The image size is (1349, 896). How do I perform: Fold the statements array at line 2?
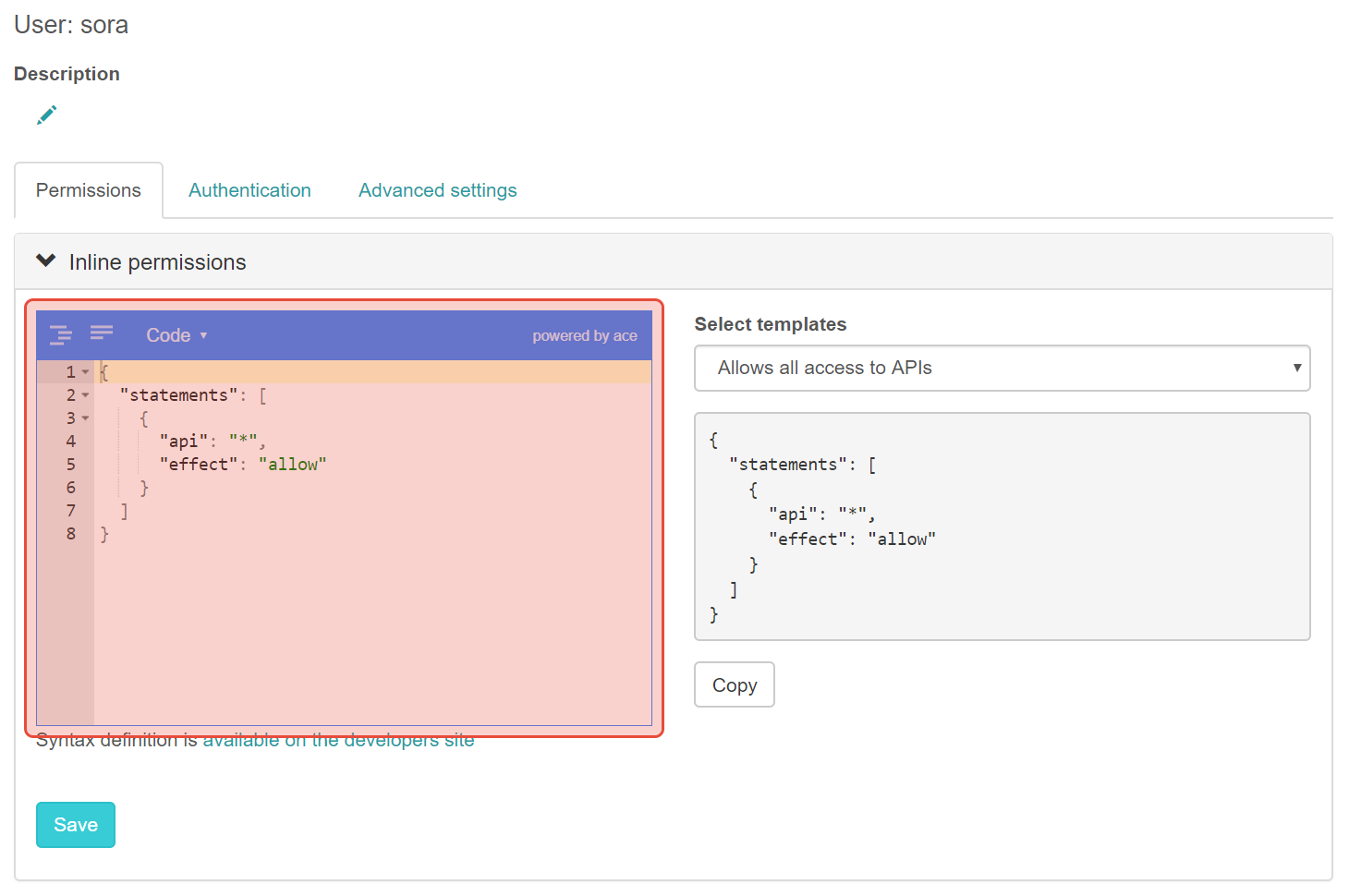(85, 395)
